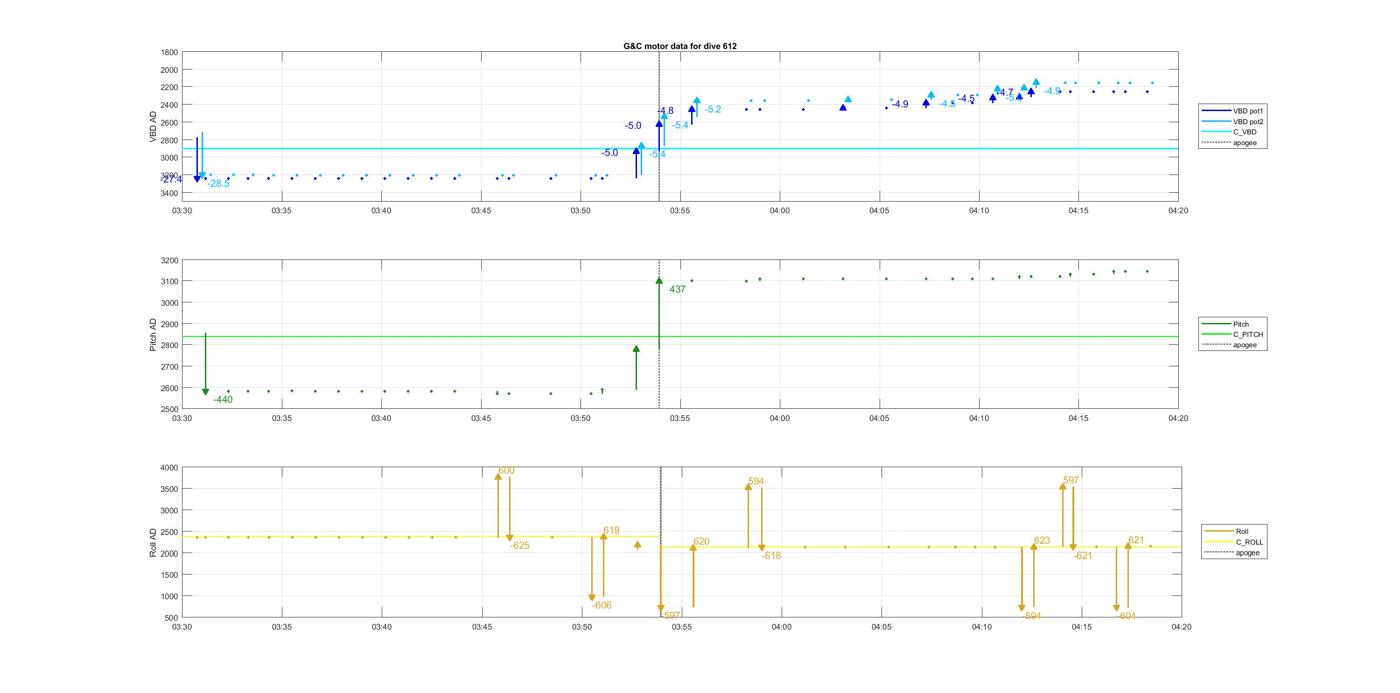This screenshot has width=1400, height=693.
Task: Click the '2500' pitch axis tick
Action: [x=169, y=409]
